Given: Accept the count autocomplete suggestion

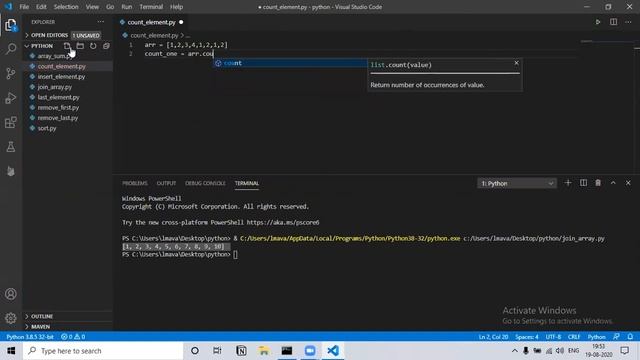Looking at the screenshot, I should [x=290, y=63].
